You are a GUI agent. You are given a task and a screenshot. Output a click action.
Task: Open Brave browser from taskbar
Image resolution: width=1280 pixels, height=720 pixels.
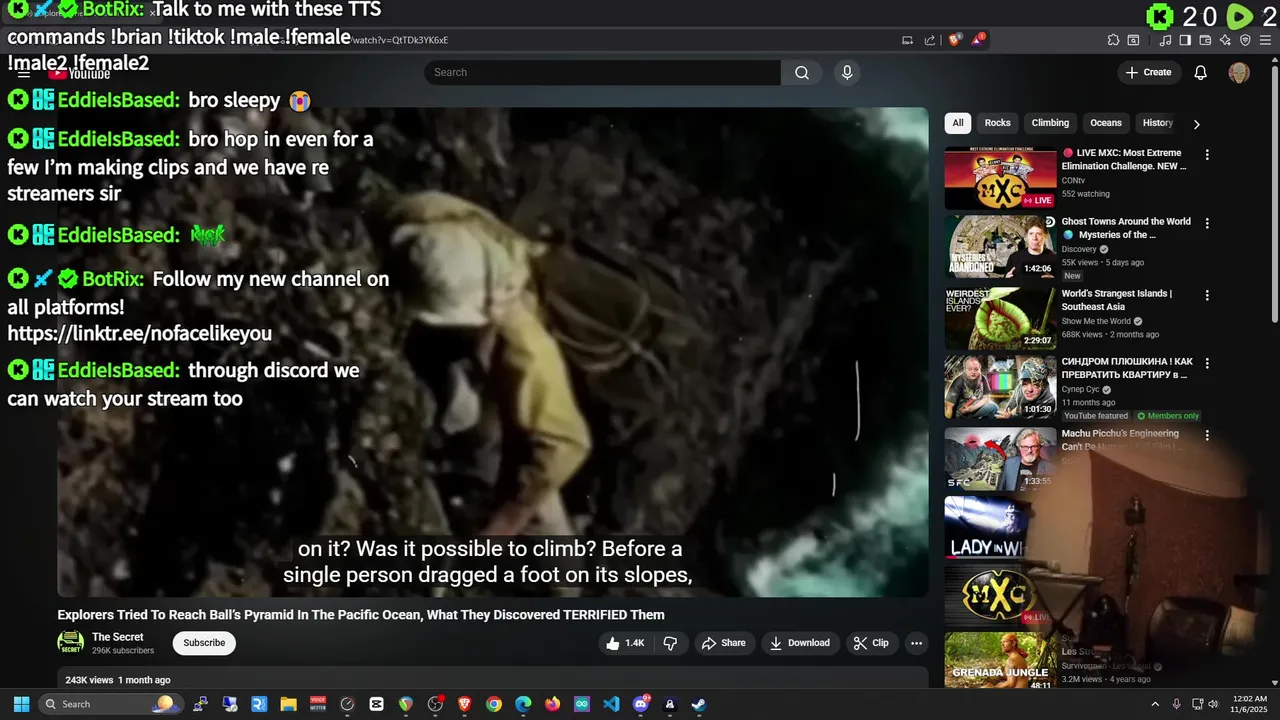pyautogui.click(x=464, y=704)
